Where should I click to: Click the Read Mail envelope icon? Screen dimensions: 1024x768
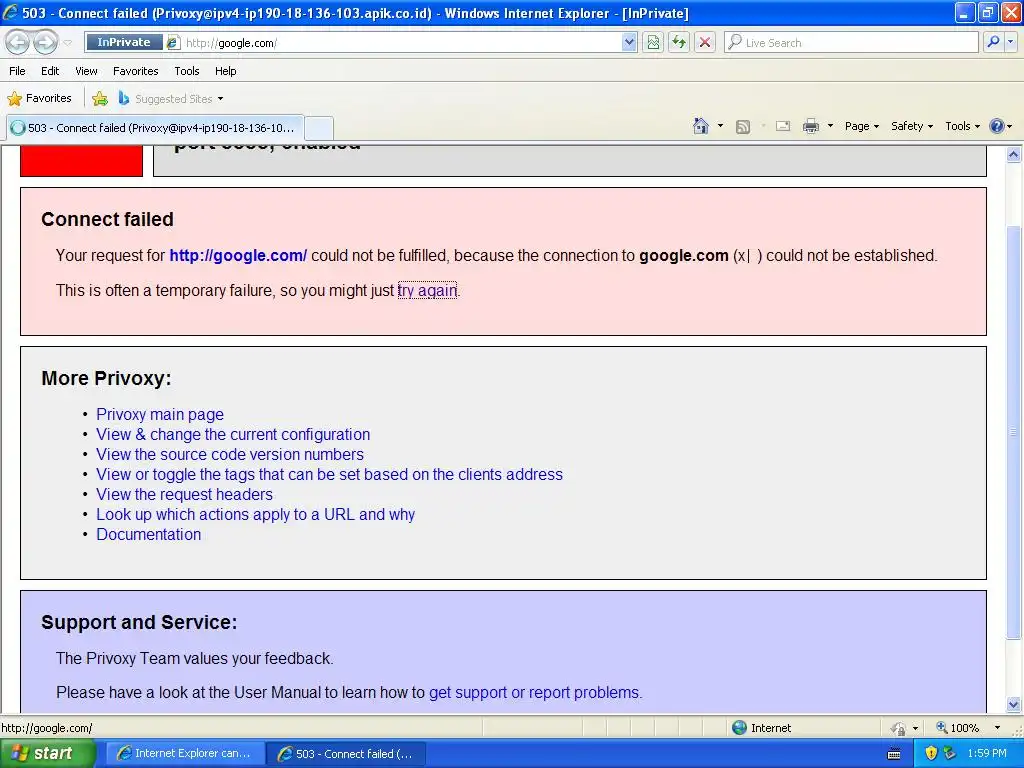pyautogui.click(x=783, y=127)
